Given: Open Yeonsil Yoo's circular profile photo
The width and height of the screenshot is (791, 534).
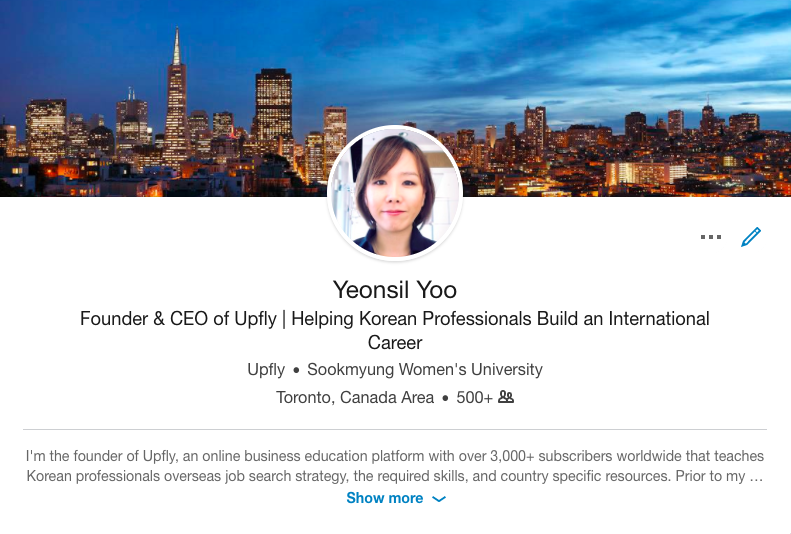Looking at the screenshot, I should pyautogui.click(x=395, y=193).
